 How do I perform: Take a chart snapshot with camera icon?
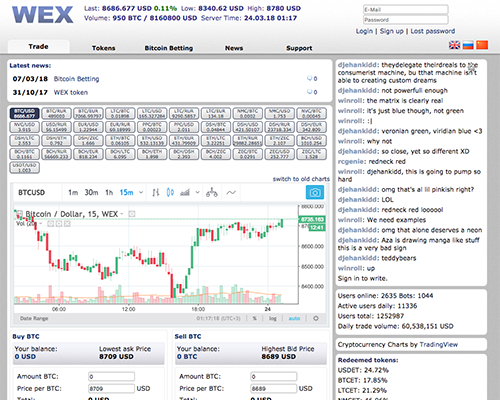[x=315, y=192]
